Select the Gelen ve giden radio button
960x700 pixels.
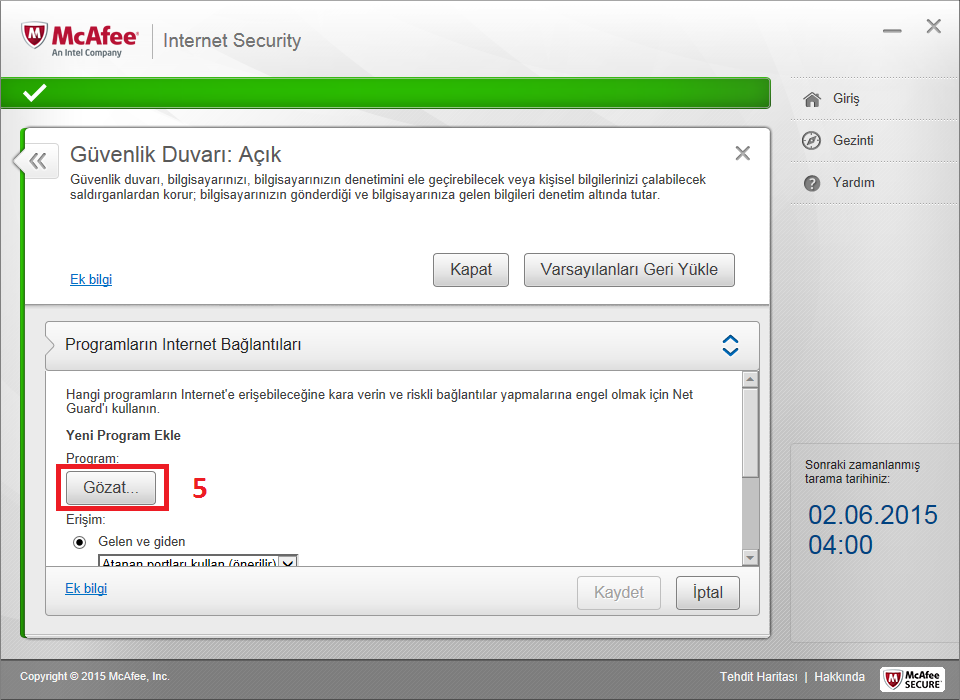pos(80,542)
